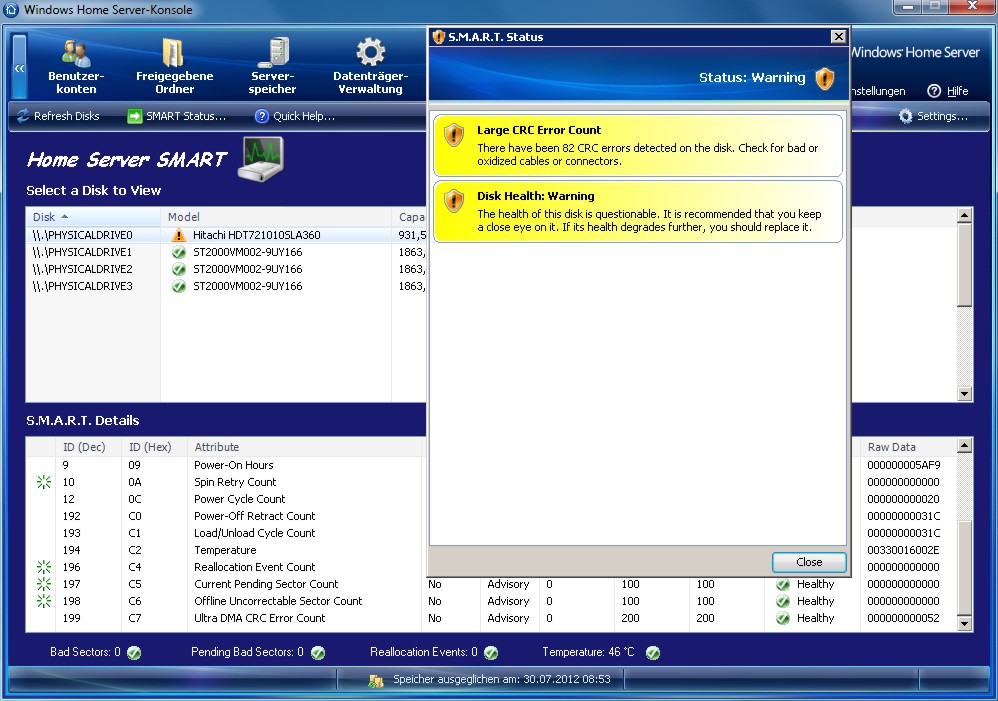Click the green star icon in Offline Uncorrectable row
The width and height of the screenshot is (998, 701).
44,601
